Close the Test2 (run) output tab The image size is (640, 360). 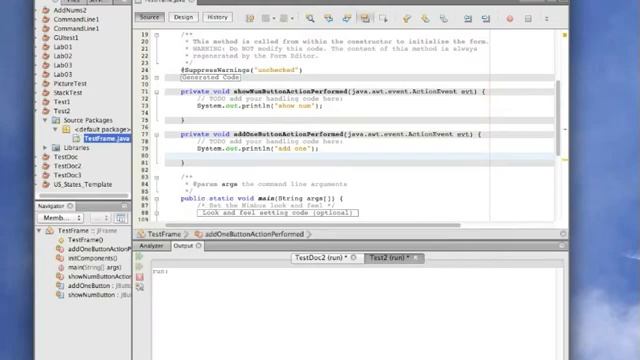(416, 258)
